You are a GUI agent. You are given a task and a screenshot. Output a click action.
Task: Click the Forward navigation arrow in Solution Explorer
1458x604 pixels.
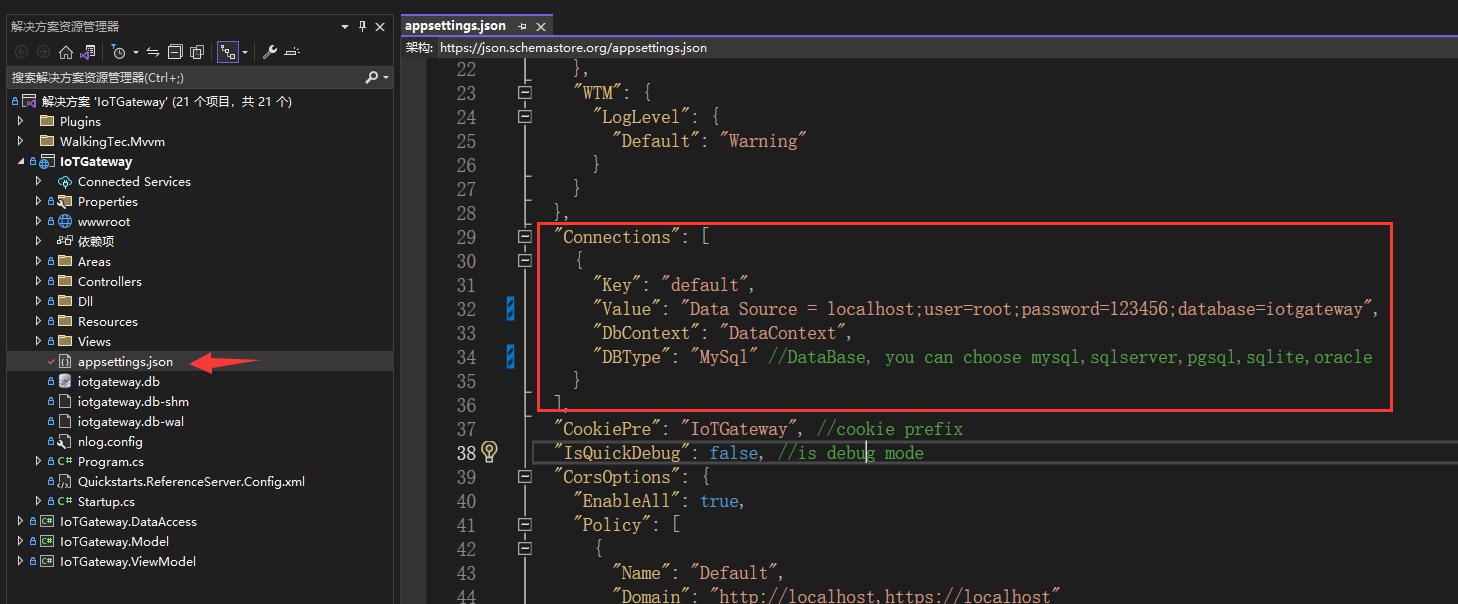43,52
